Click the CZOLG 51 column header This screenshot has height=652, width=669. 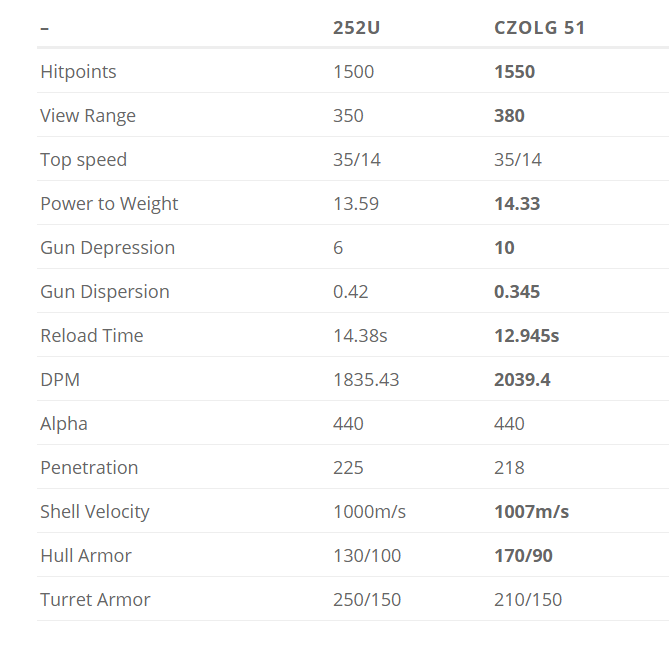click(x=539, y=28)
